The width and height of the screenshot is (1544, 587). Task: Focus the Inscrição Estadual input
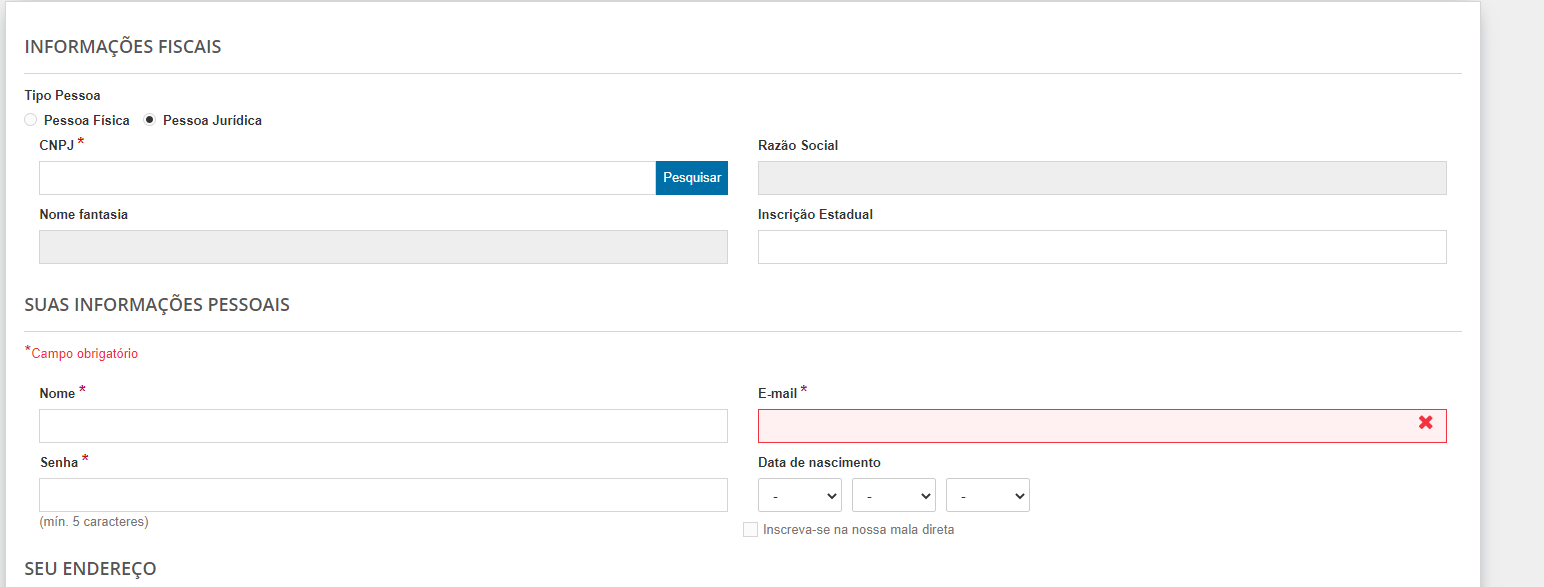[1102, 247]
